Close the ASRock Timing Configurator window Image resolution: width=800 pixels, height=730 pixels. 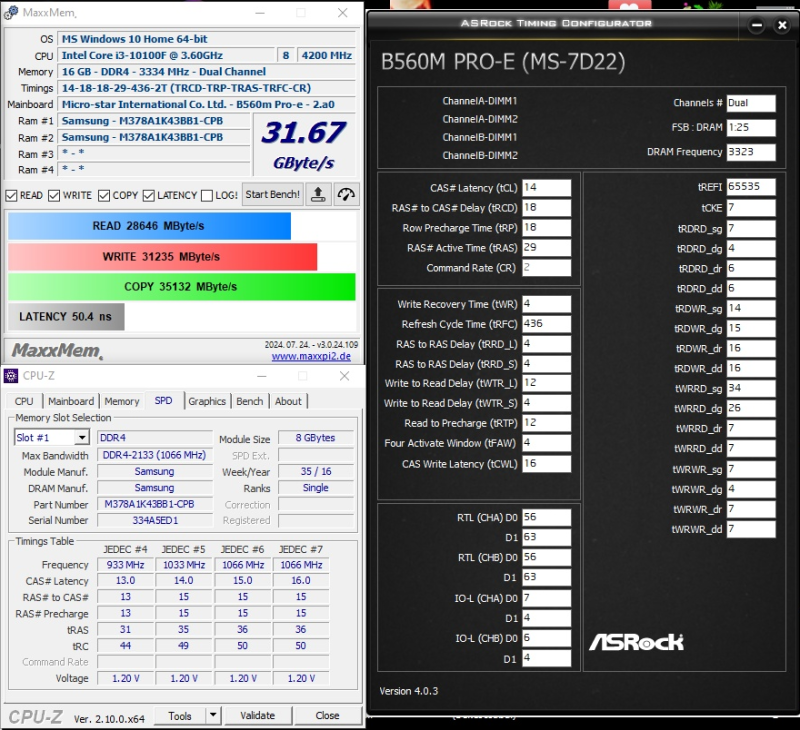782,24
